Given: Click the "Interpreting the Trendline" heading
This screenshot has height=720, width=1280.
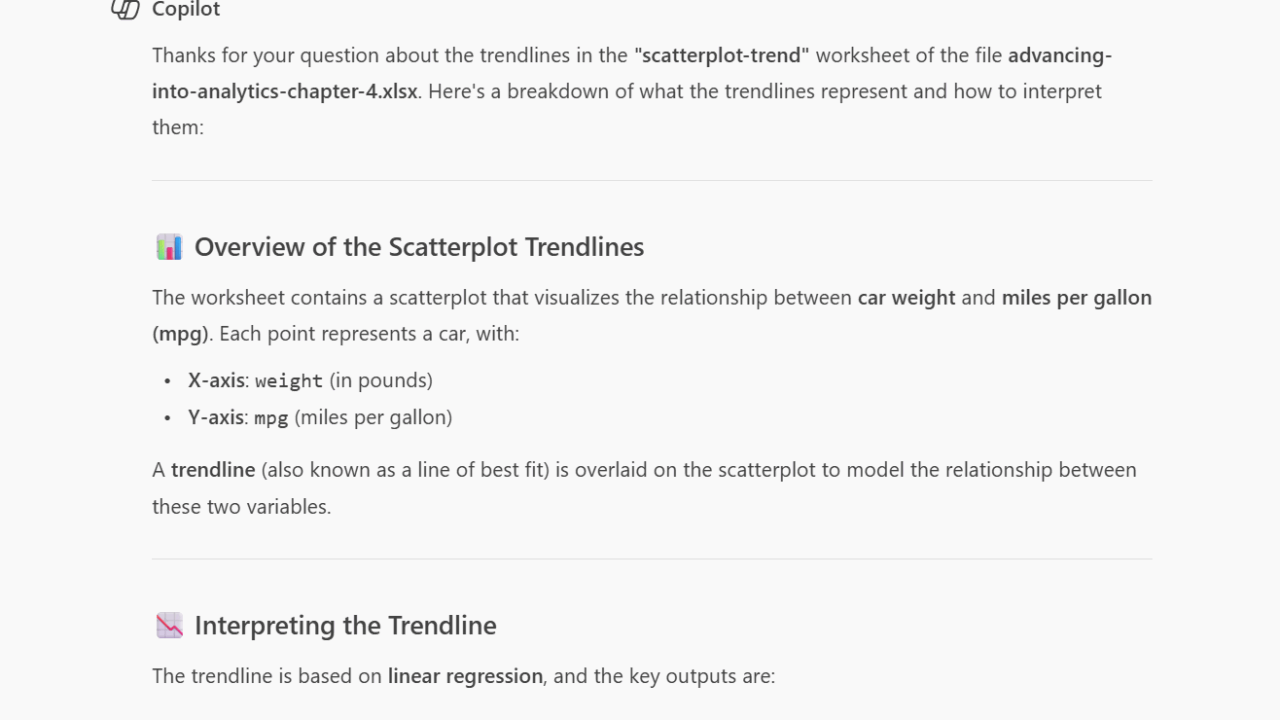Looking at the screenshot, I should [345, 626].
